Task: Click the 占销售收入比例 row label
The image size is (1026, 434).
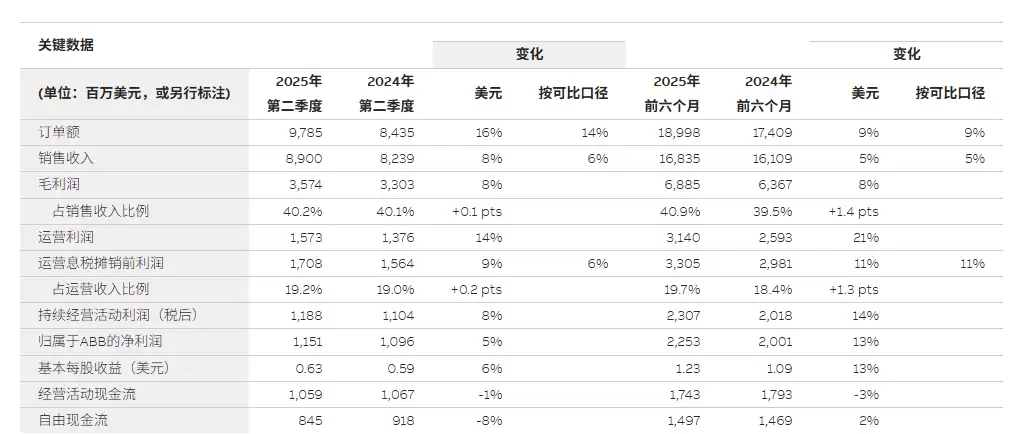Action: coord(100,211)
